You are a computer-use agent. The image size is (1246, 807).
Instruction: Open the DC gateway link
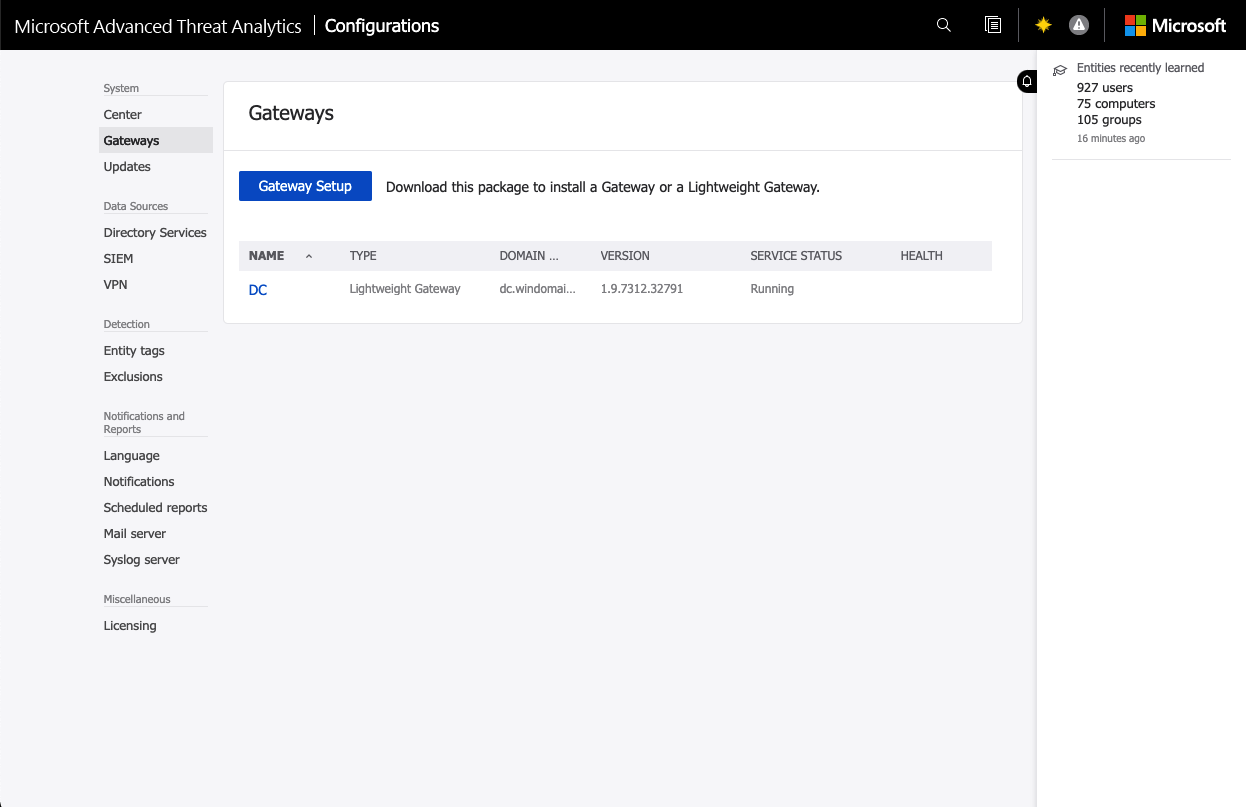click(x=258, y=290)
